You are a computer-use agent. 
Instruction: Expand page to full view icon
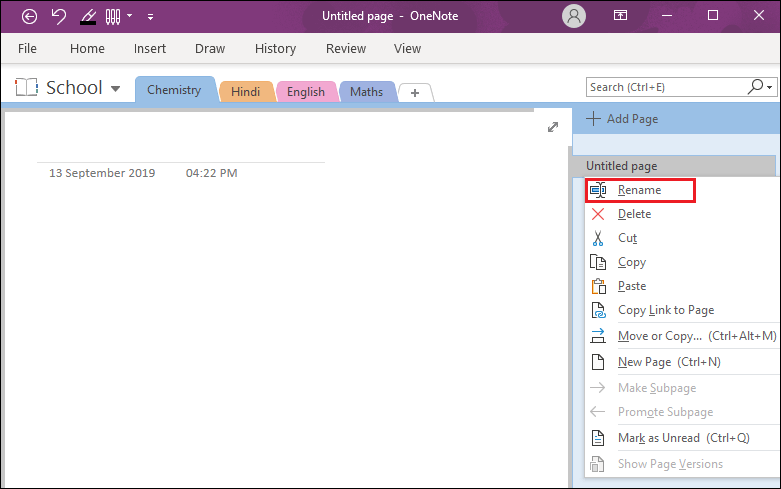click(x=553, y=127)
